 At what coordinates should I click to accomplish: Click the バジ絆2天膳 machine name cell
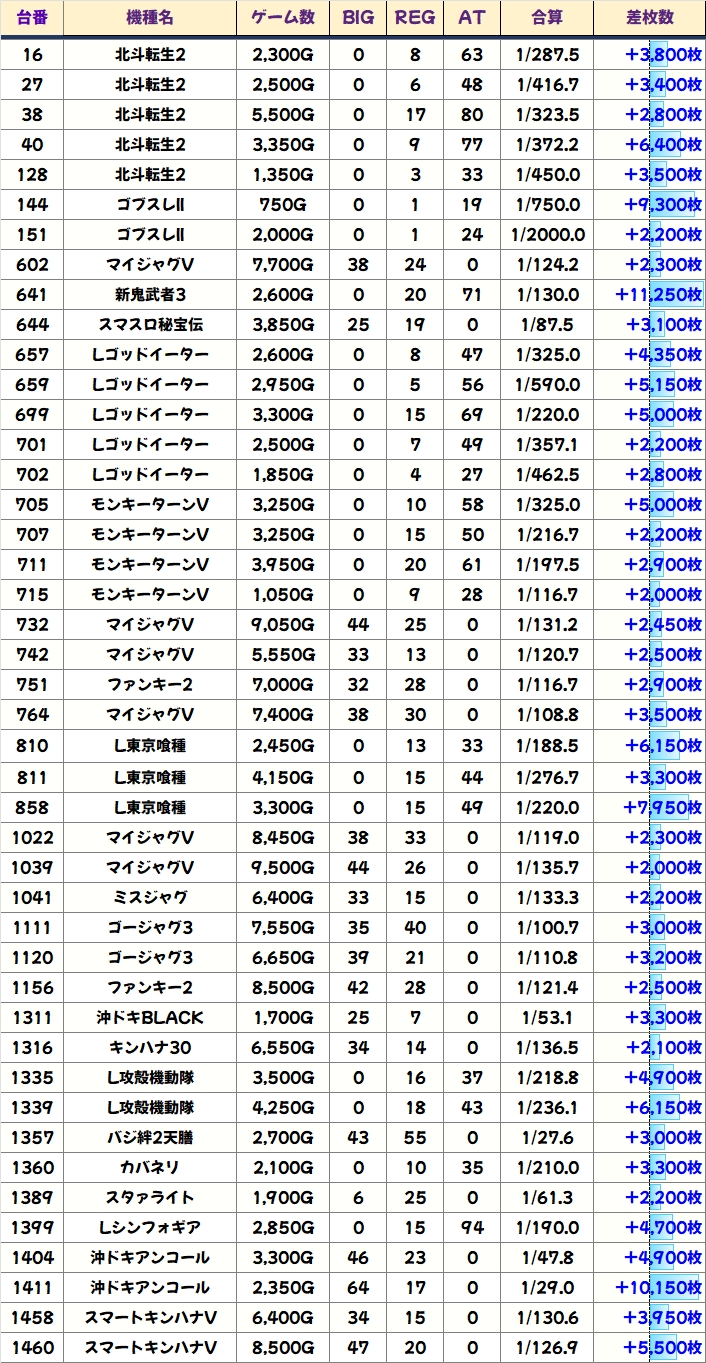pos(150,1138)
